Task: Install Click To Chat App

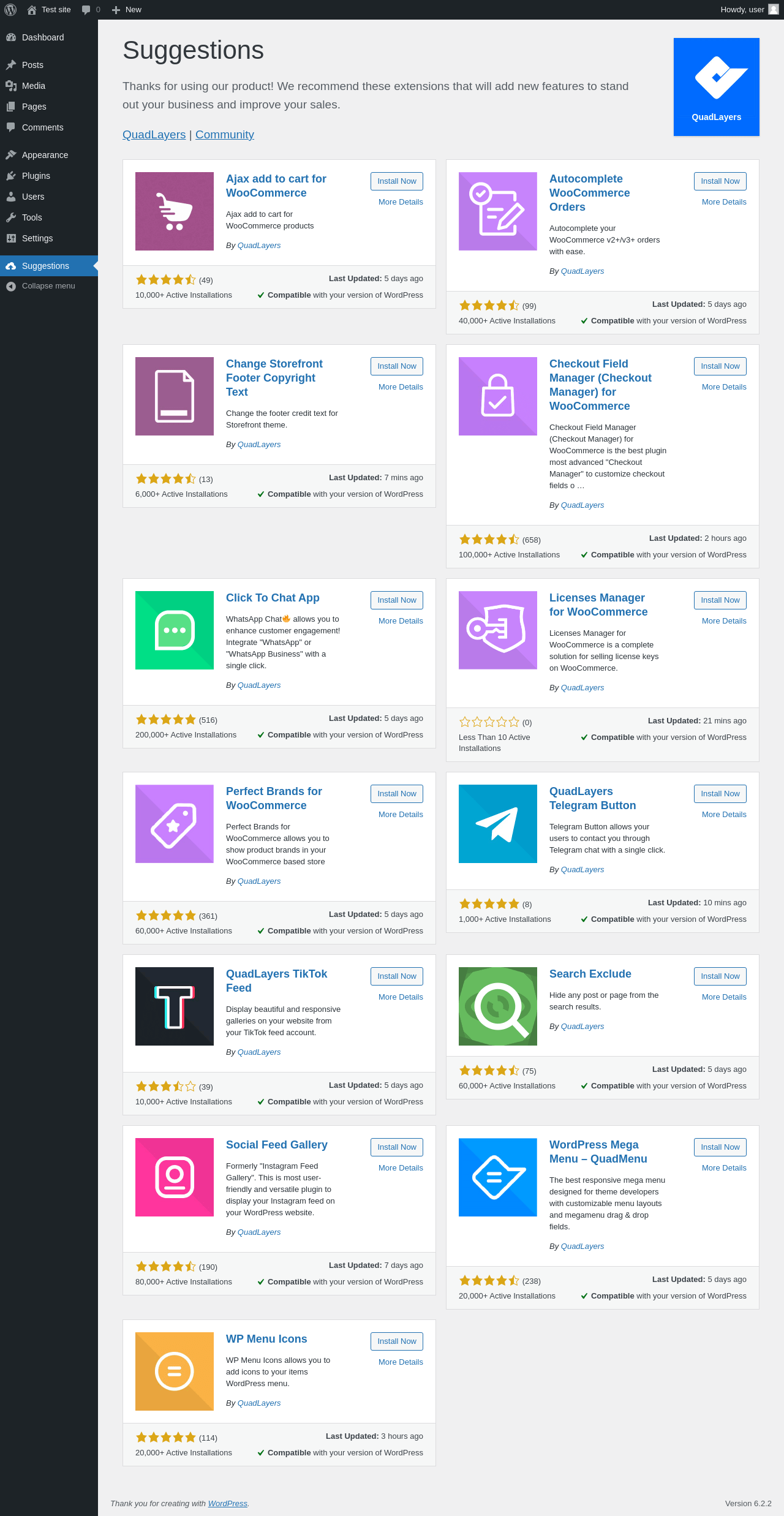Action: (x=397, y=600)
